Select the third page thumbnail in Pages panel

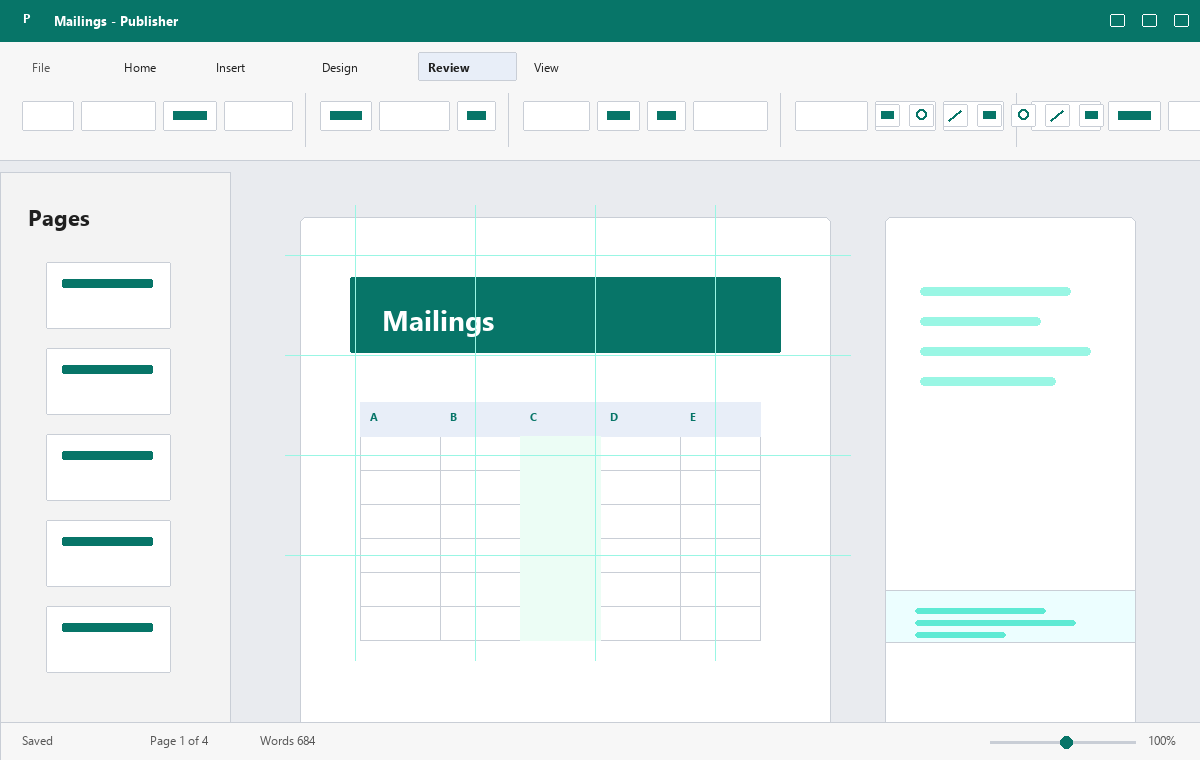click(x=108, y=467)
